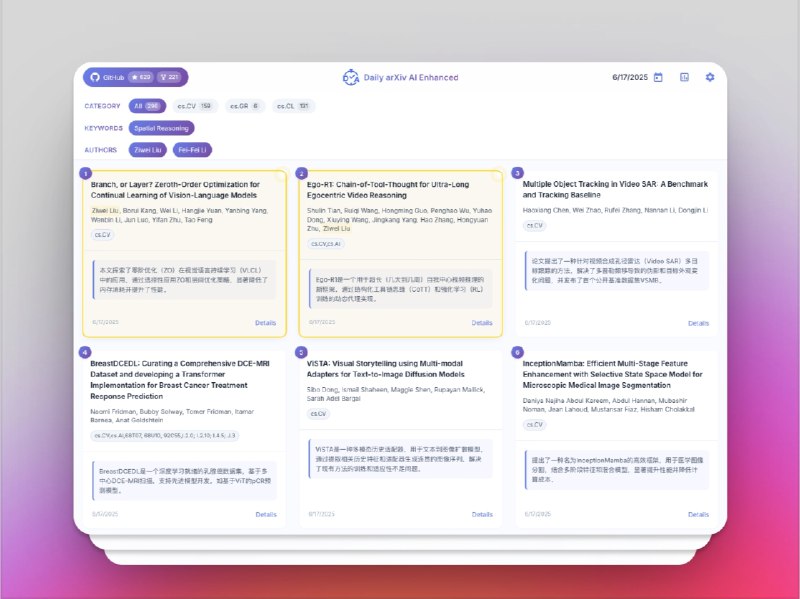Open settings via the gear icon

click(710, 77)
